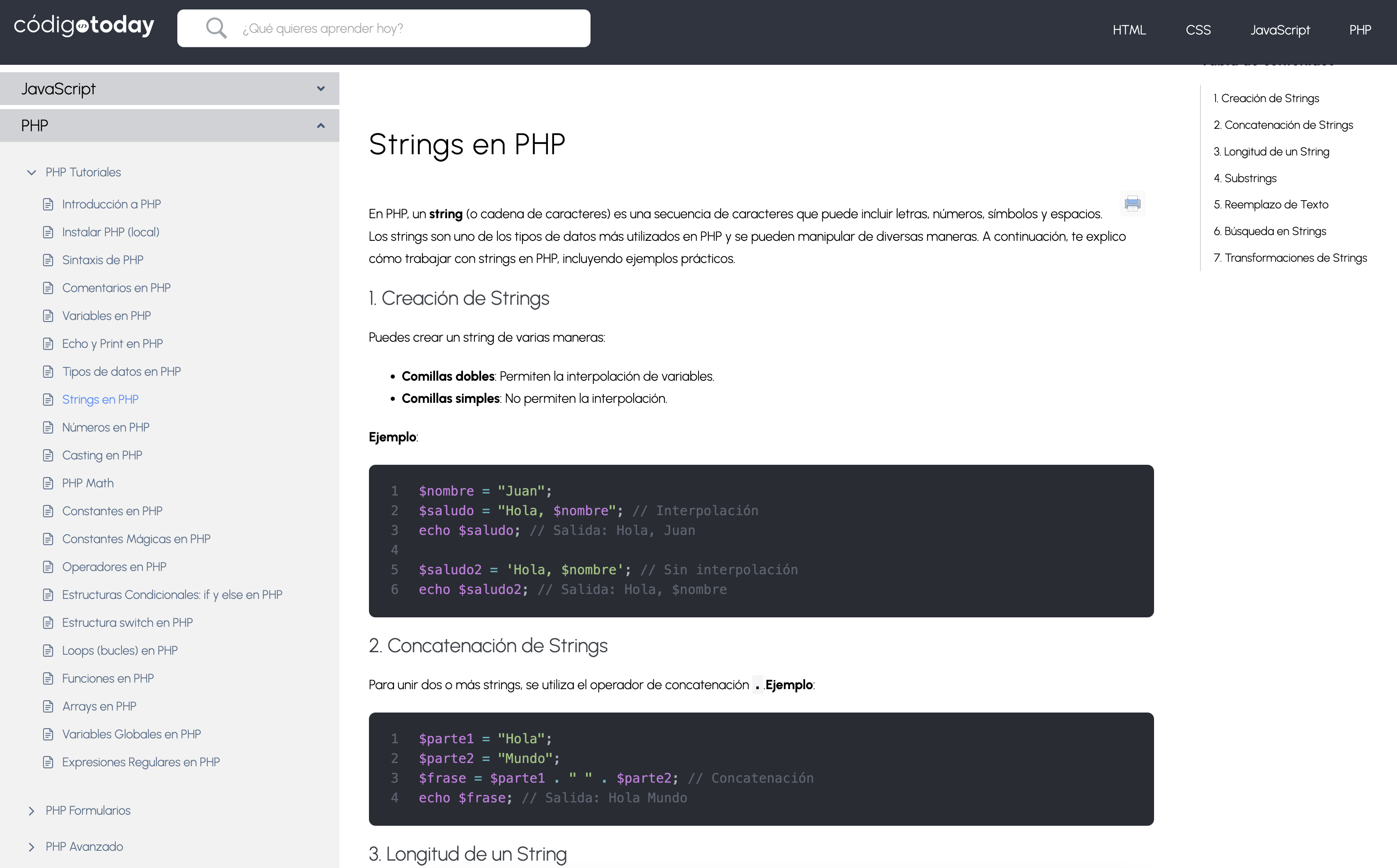Open 'Expresiones Regulares en PHP' tutorial link
Image resolution: width=1397 pixels, height=868 pixels.
click(141, 762)
